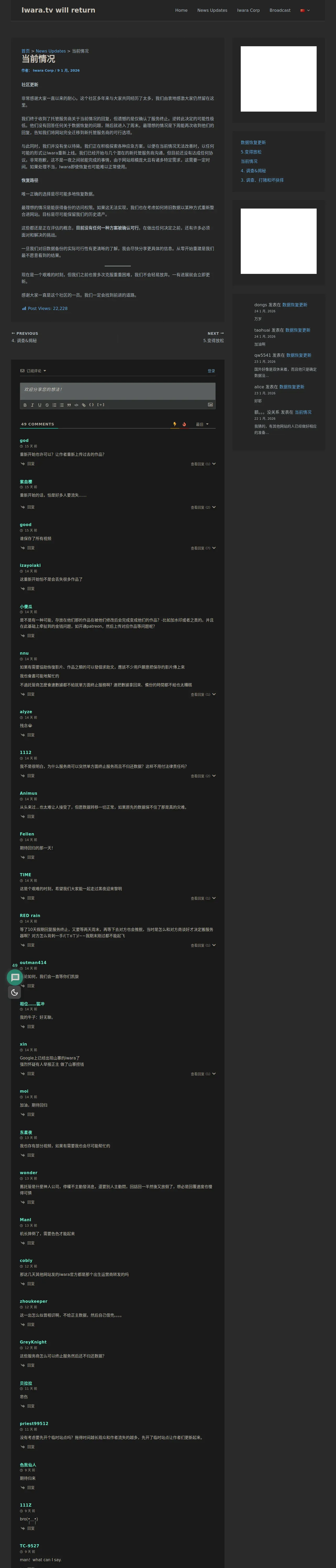Click the spoiler [+] icon in editor

[101, 405]
